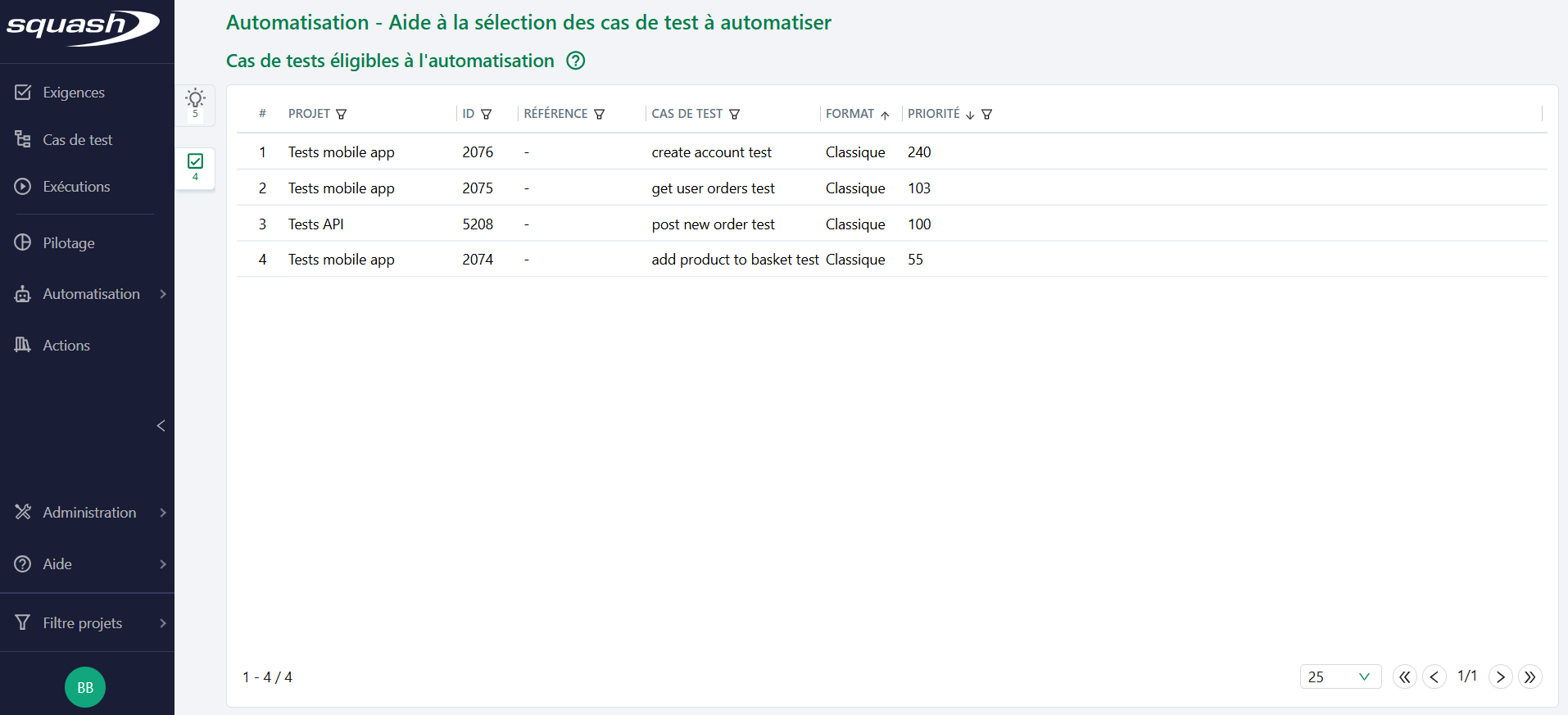Click the Filtre projets funnel icon
Image resolution: width=1568 pixels, height=715 pixels.
pos(23,622)
